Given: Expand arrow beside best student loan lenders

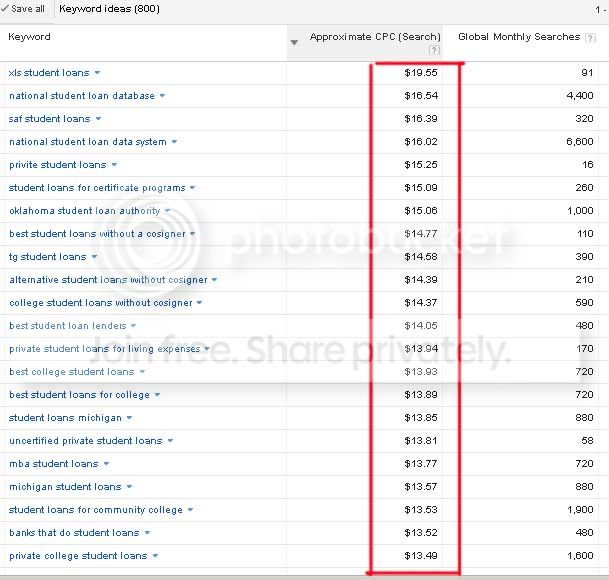Looking at the screenshot, I should [133, 326].
